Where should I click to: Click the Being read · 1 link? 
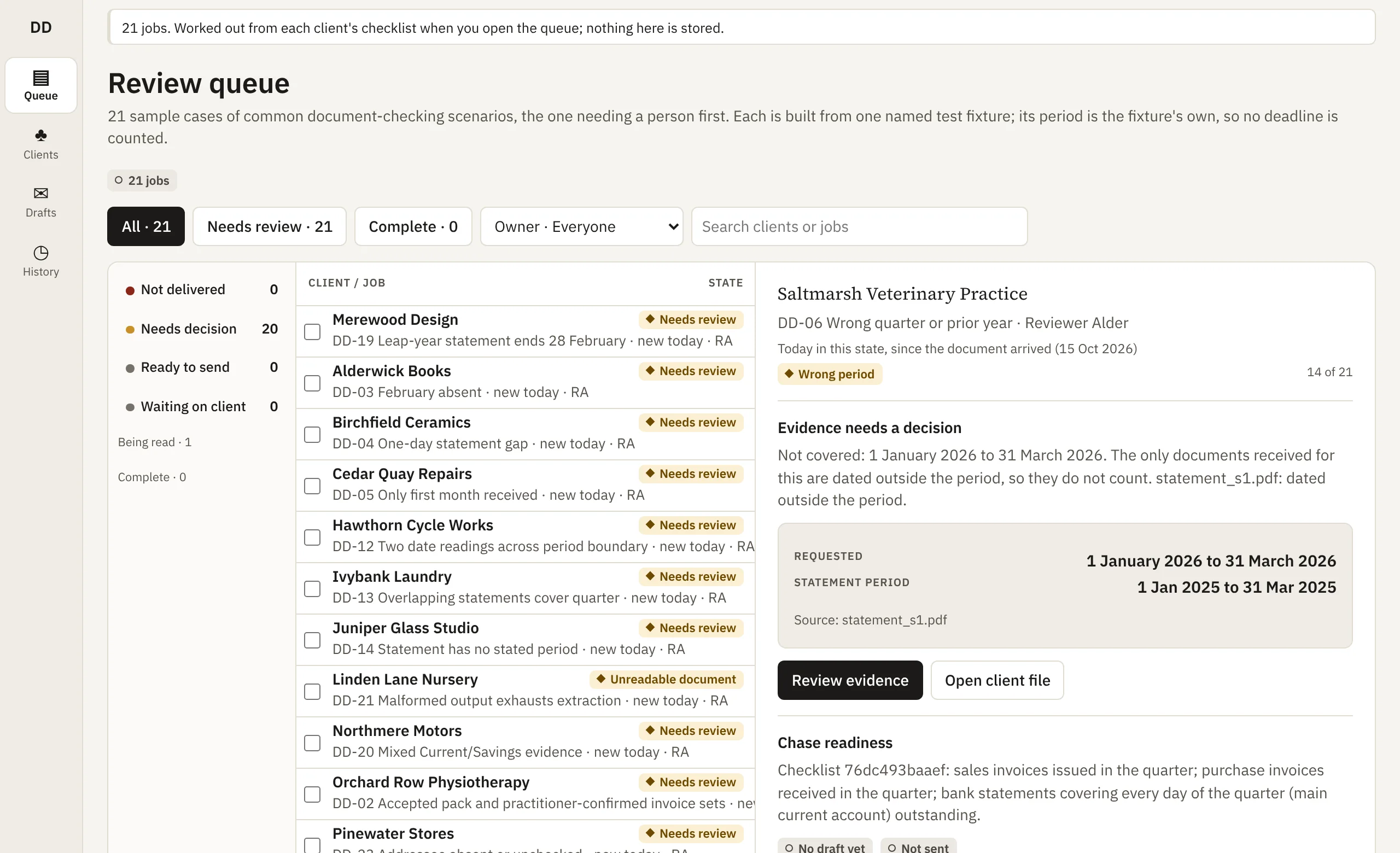[155, 442]
